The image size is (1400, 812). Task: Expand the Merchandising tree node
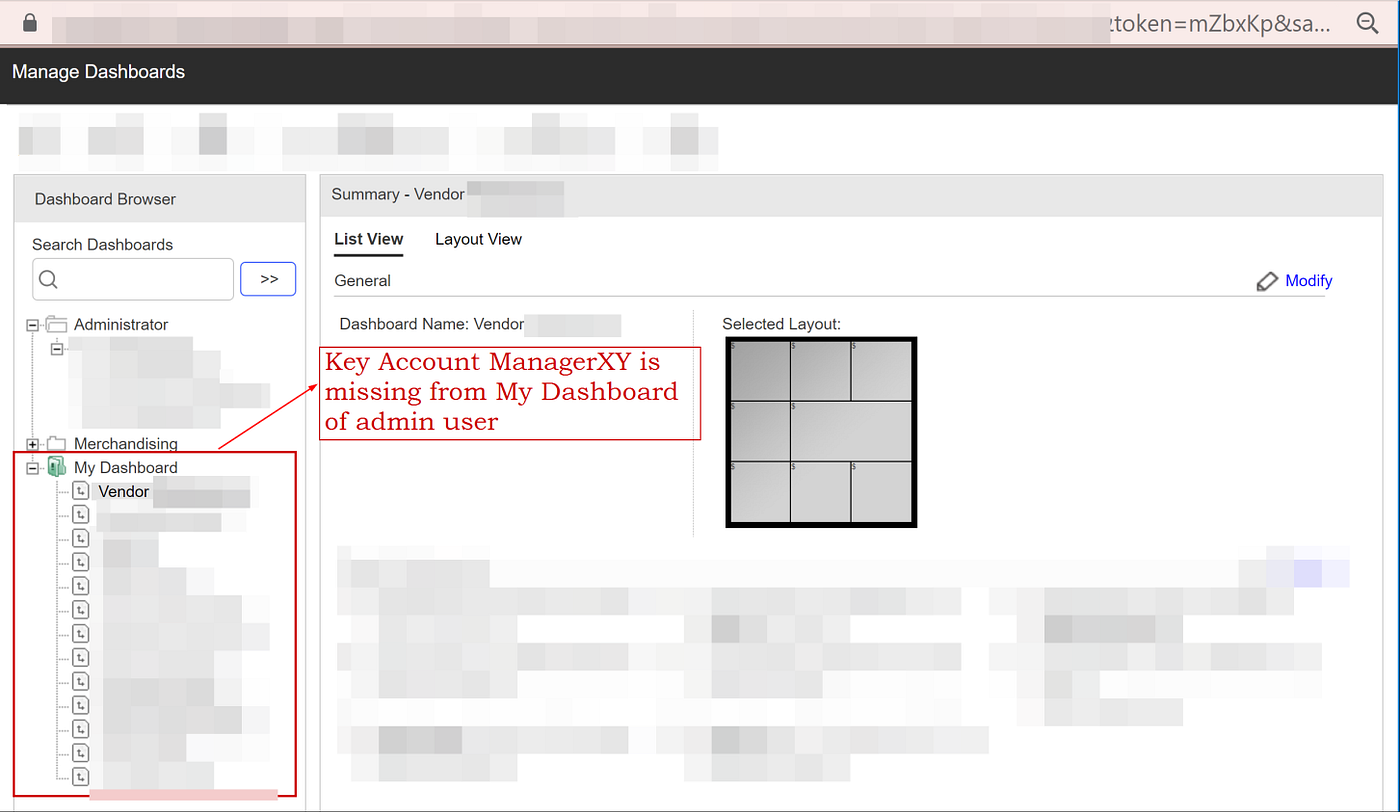coord(33,444)
